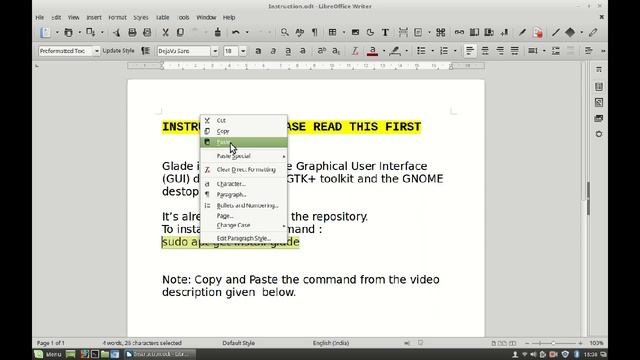
Task: Click the New document icon
Action: (45, 32)
